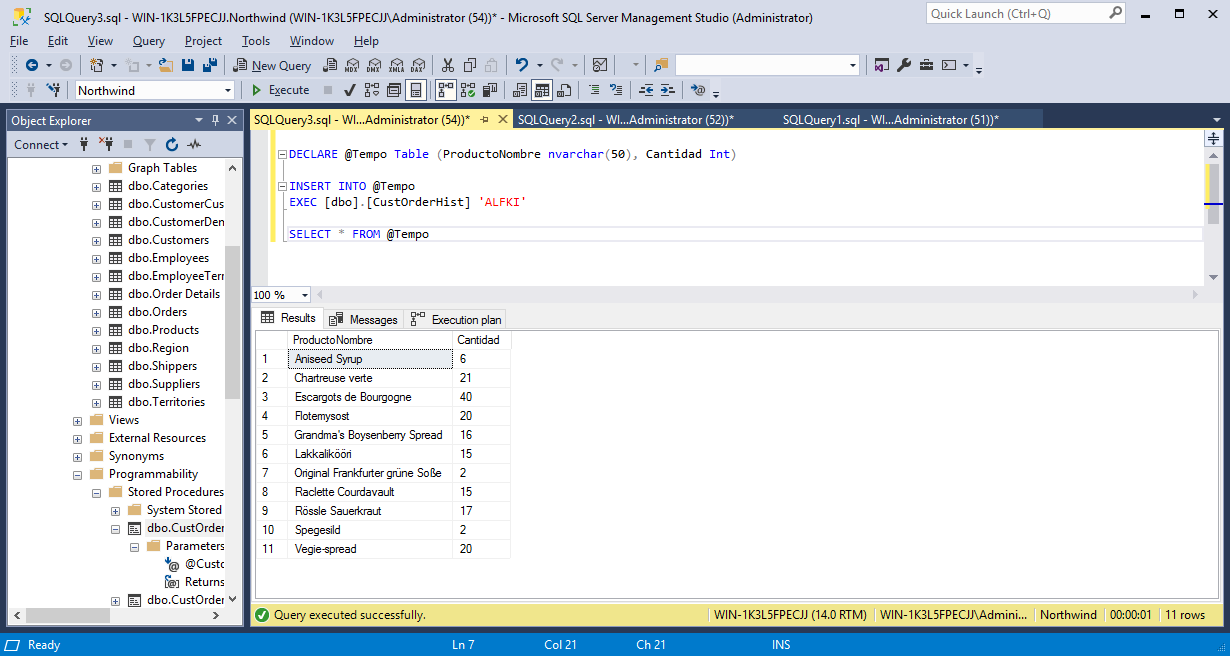This screenshot has height=656, width=1230.
Task: Select the ProductoNombre column header
Action: (370, 340)
